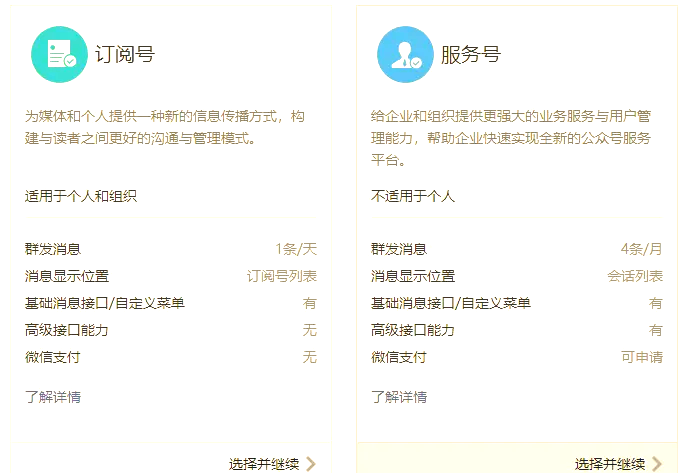Click the arrow next to 订阅号 选择并继续
Screen dimensions: 688x473
311,464
